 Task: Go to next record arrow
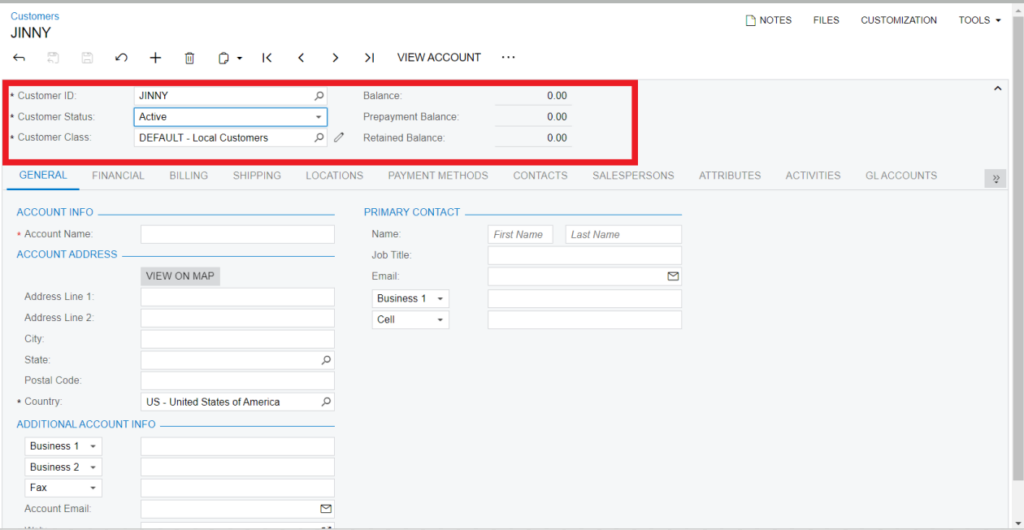(335, 58)
